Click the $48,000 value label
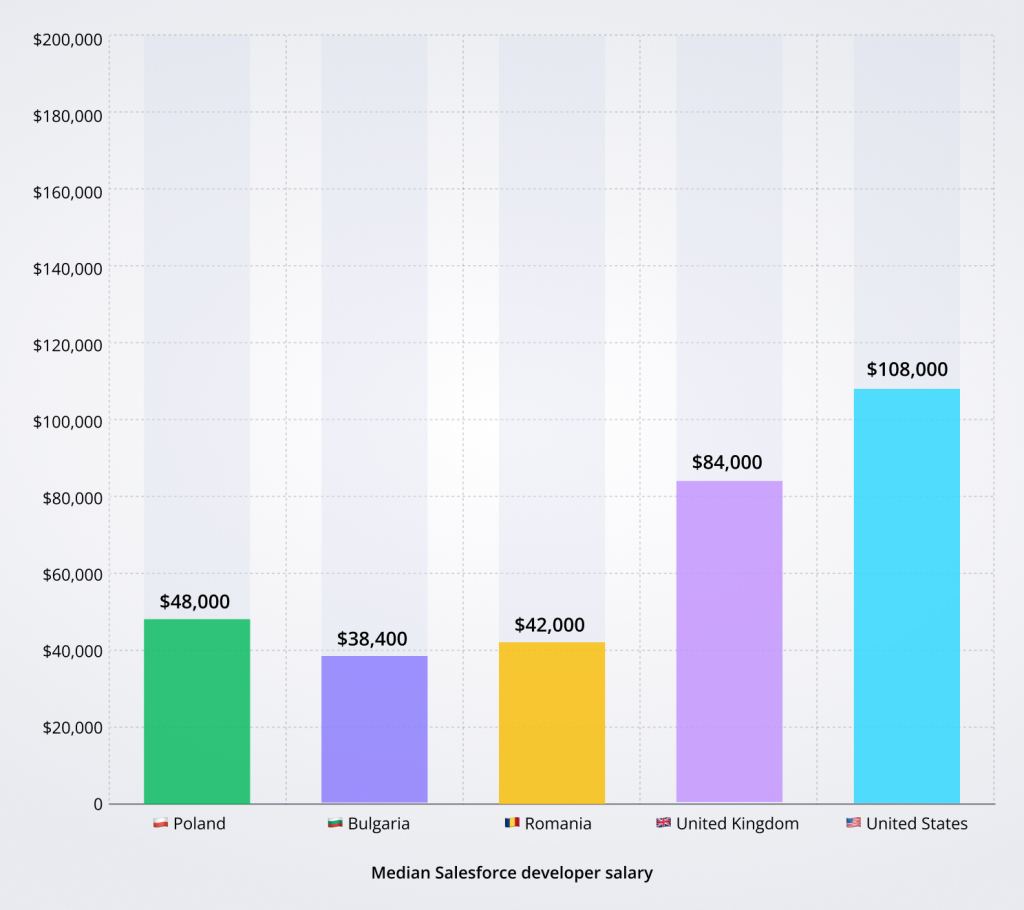Screen dimensions: 1024x910 point(195,601)
